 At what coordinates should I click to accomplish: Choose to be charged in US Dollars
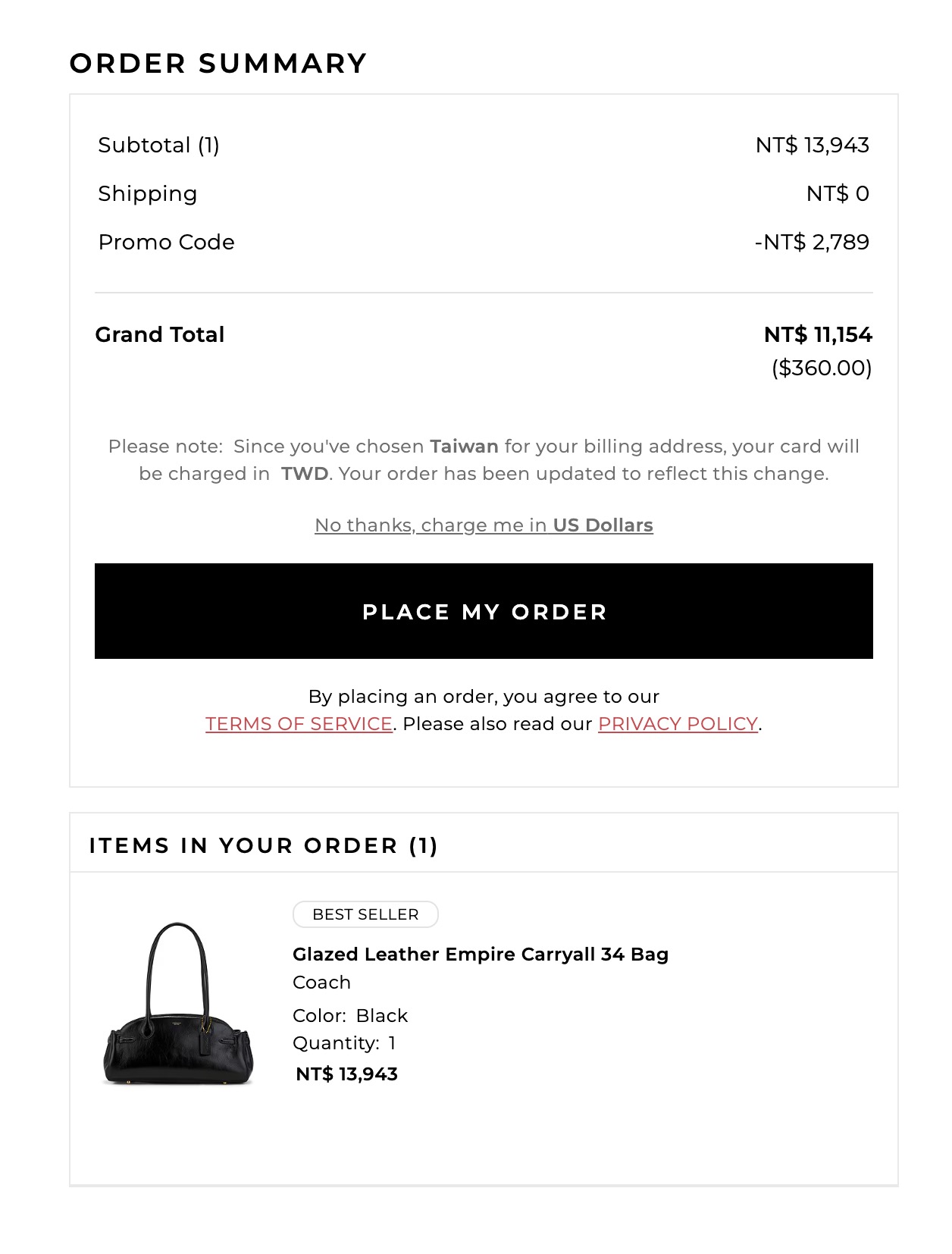484,525
